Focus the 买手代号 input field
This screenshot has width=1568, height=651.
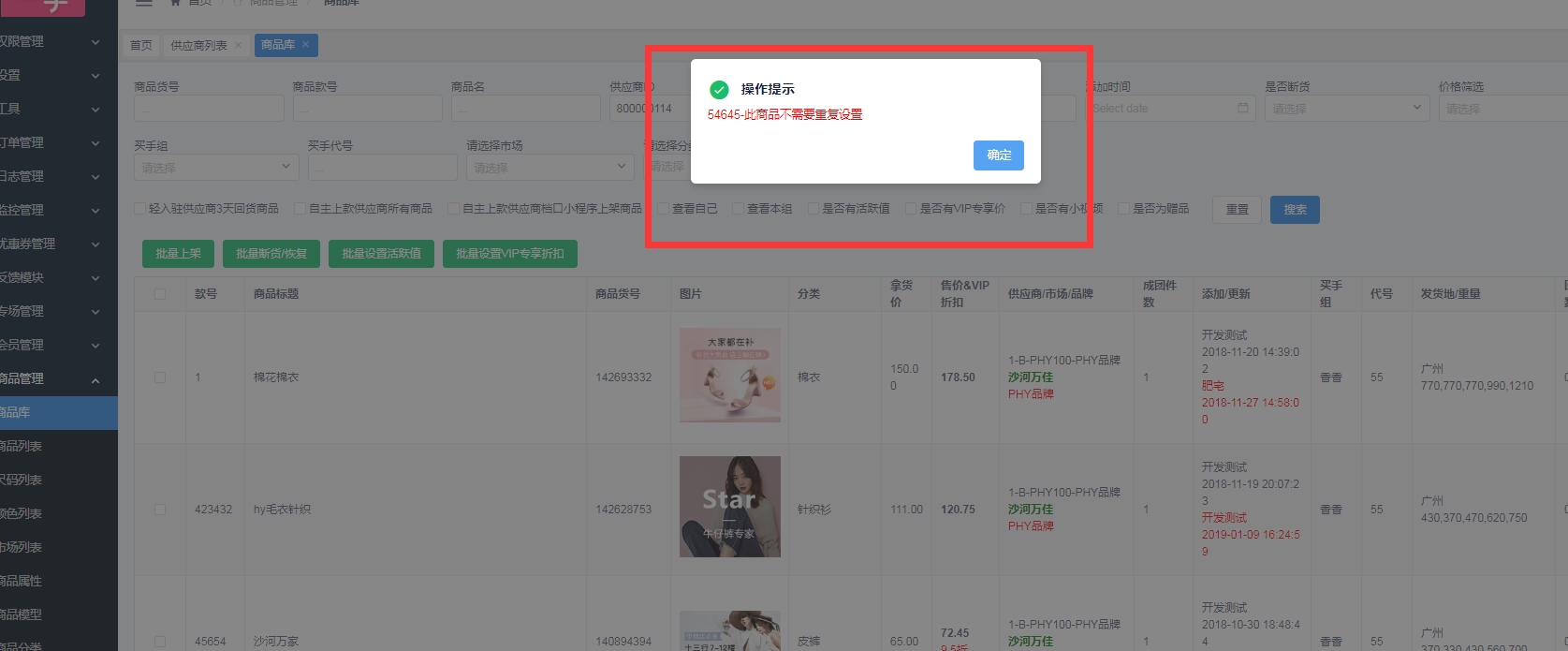[382, 168]
